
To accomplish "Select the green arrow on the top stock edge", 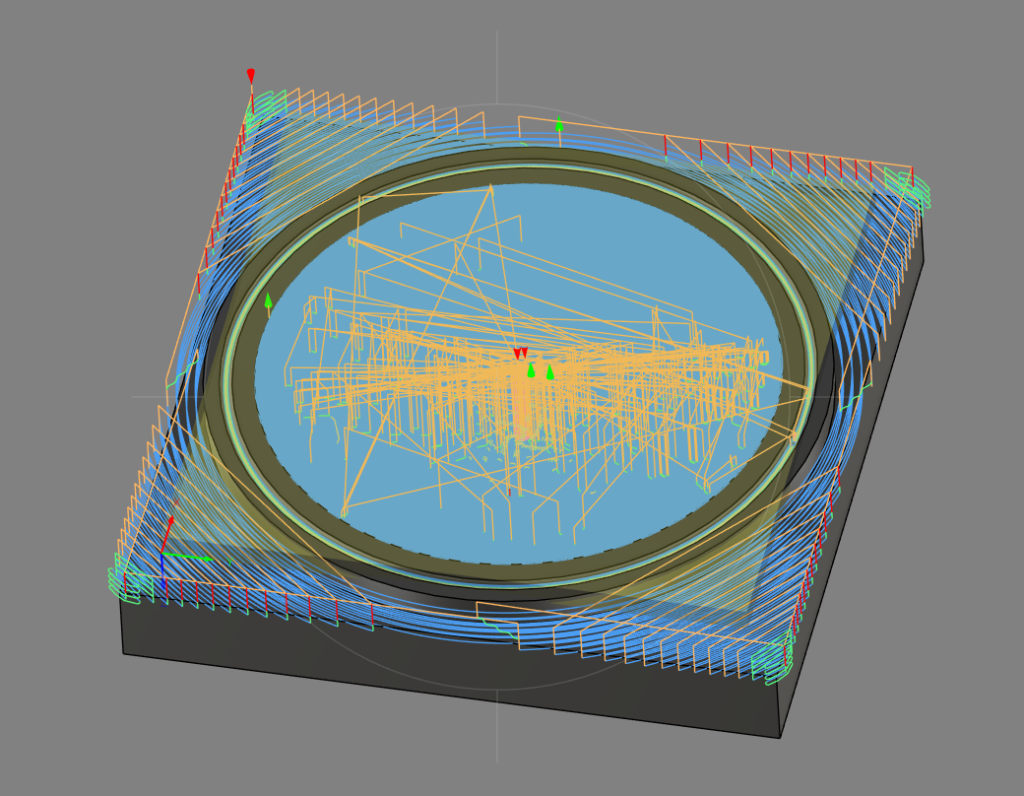I will pos(559,125).
